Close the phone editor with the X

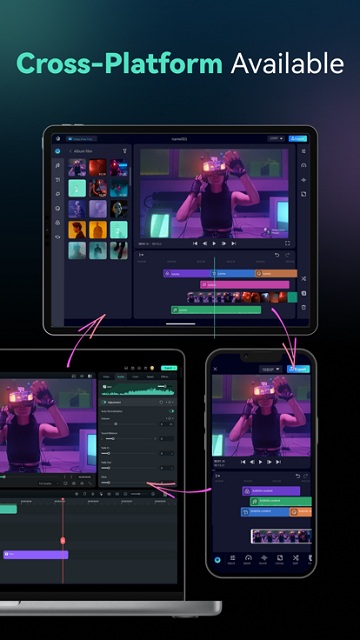coord(216,369)
